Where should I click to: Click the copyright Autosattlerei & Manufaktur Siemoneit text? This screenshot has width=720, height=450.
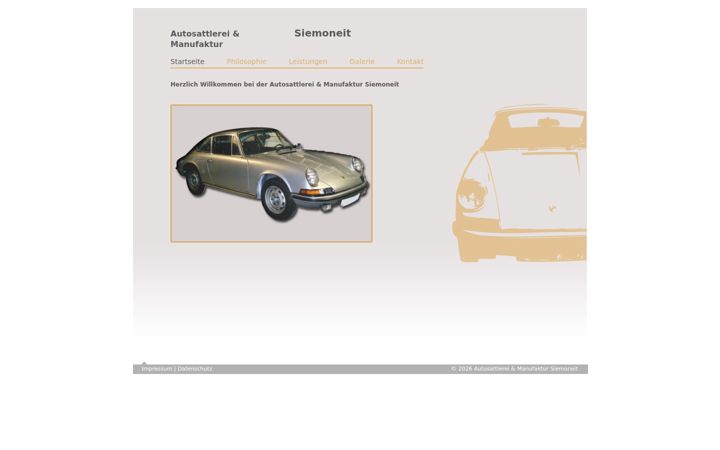(514, 369)
